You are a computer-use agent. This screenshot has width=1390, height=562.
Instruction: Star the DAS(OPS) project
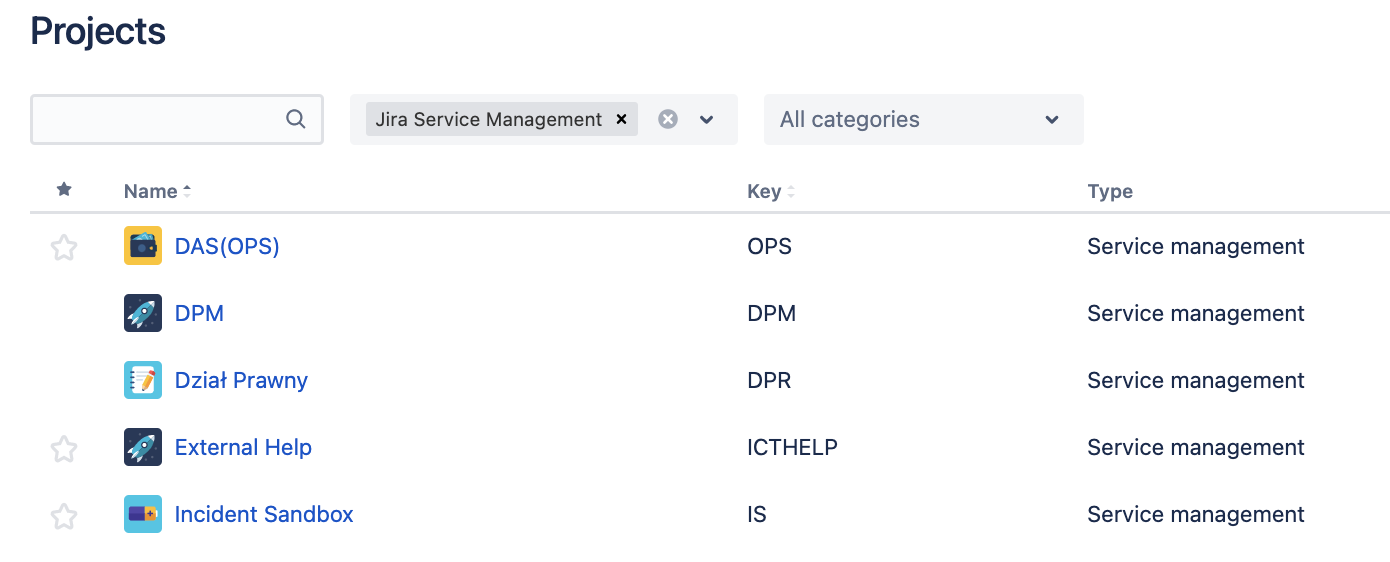click(64, 247)
